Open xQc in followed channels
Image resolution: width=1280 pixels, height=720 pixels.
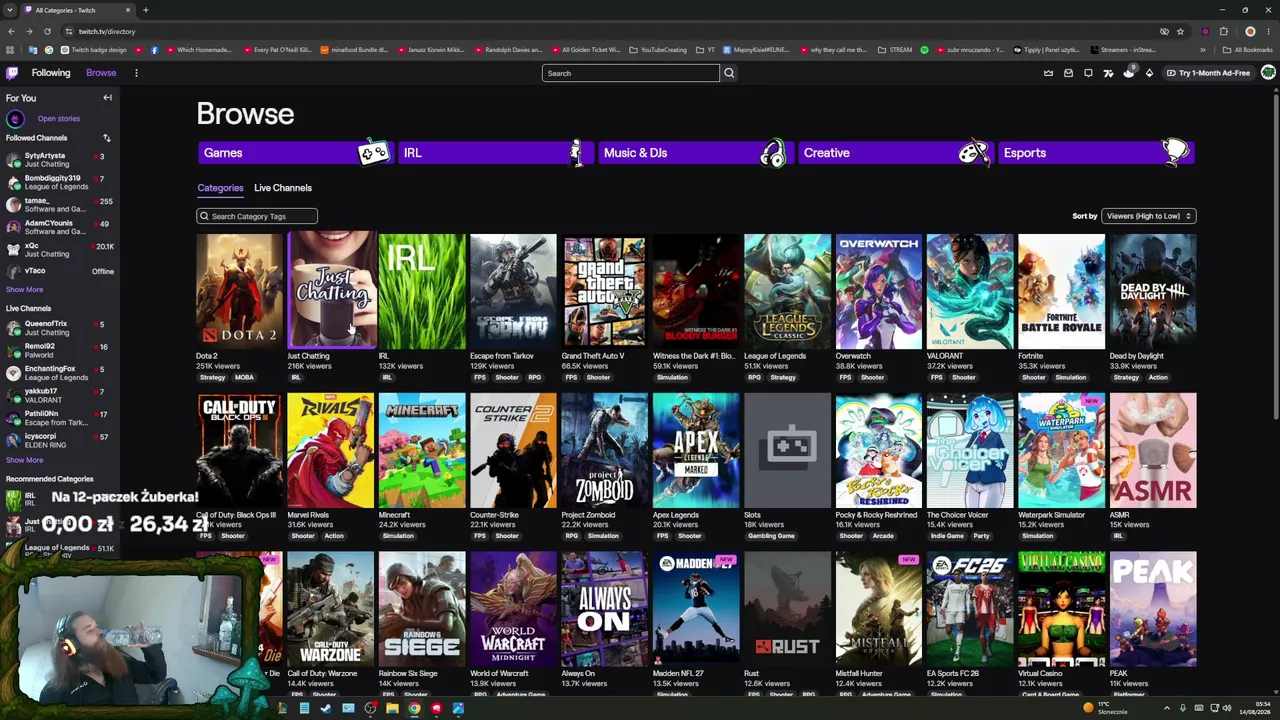point(59,249)
